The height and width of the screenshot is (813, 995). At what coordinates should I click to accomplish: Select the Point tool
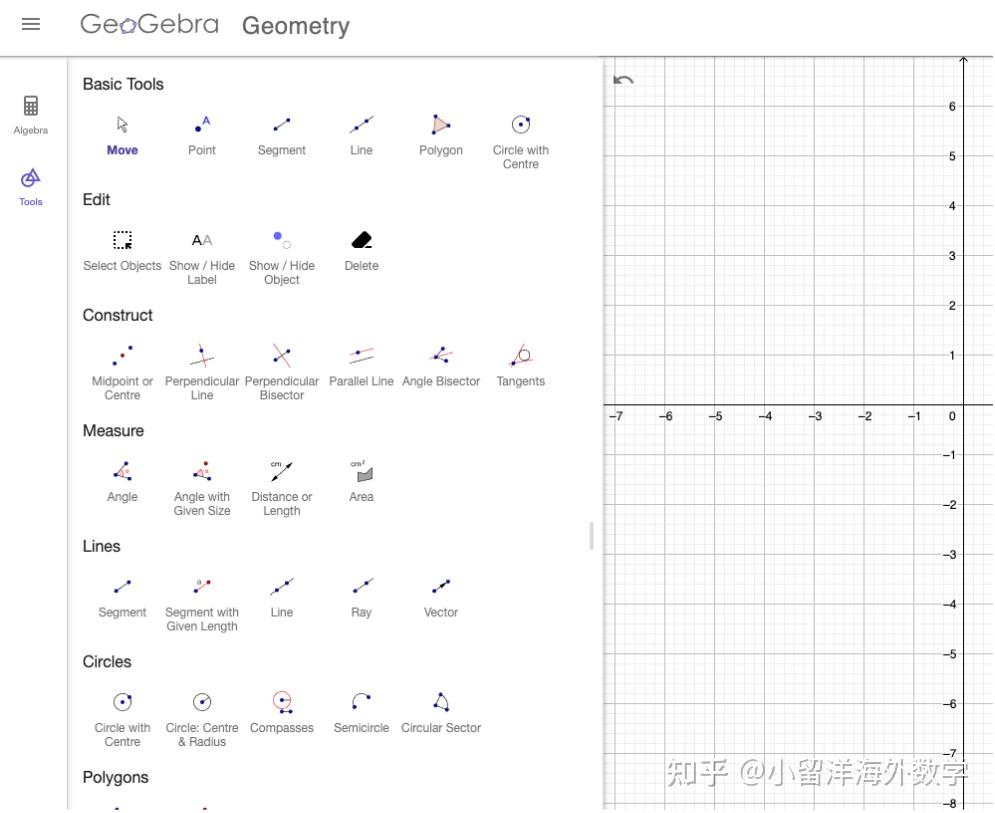coord(201,135)
